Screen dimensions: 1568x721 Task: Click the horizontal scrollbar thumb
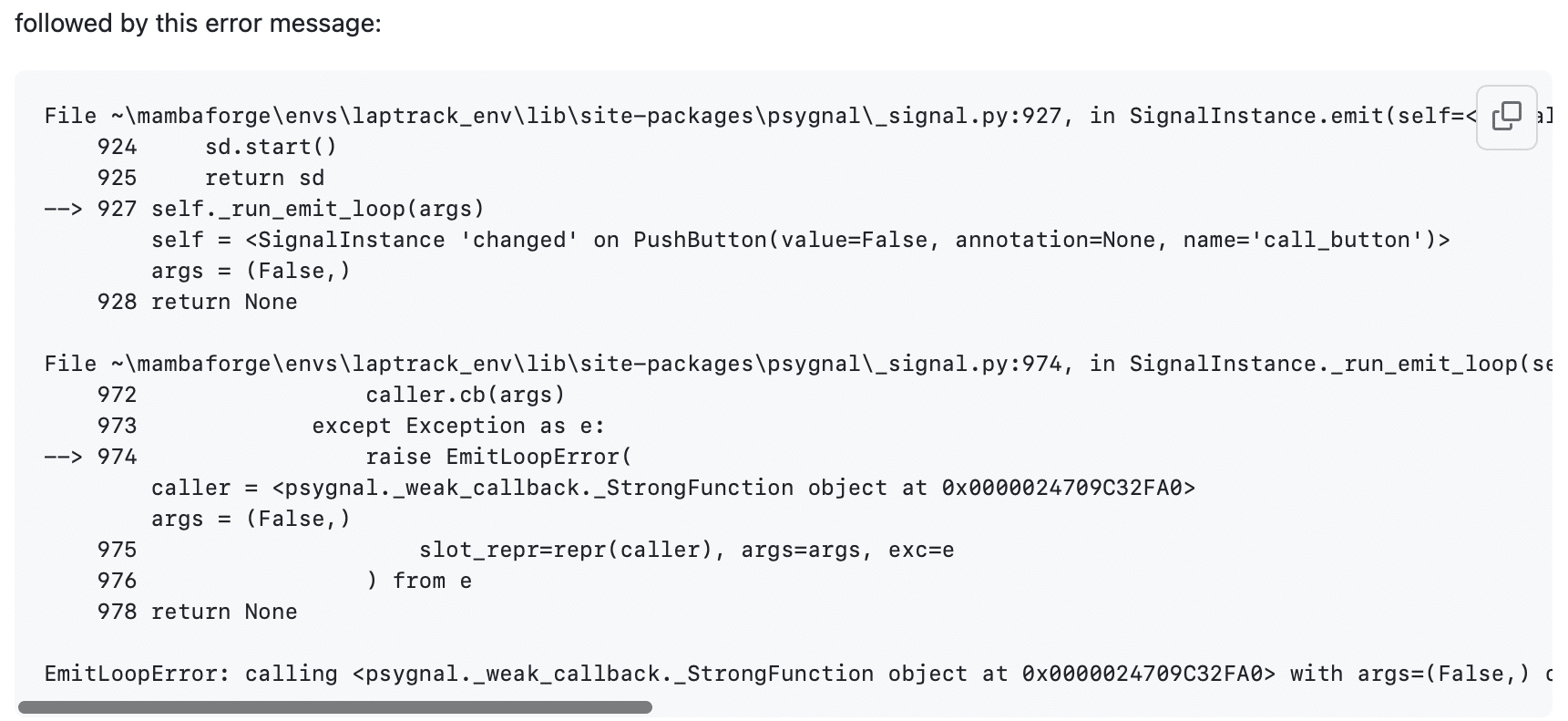coord(334,707)
